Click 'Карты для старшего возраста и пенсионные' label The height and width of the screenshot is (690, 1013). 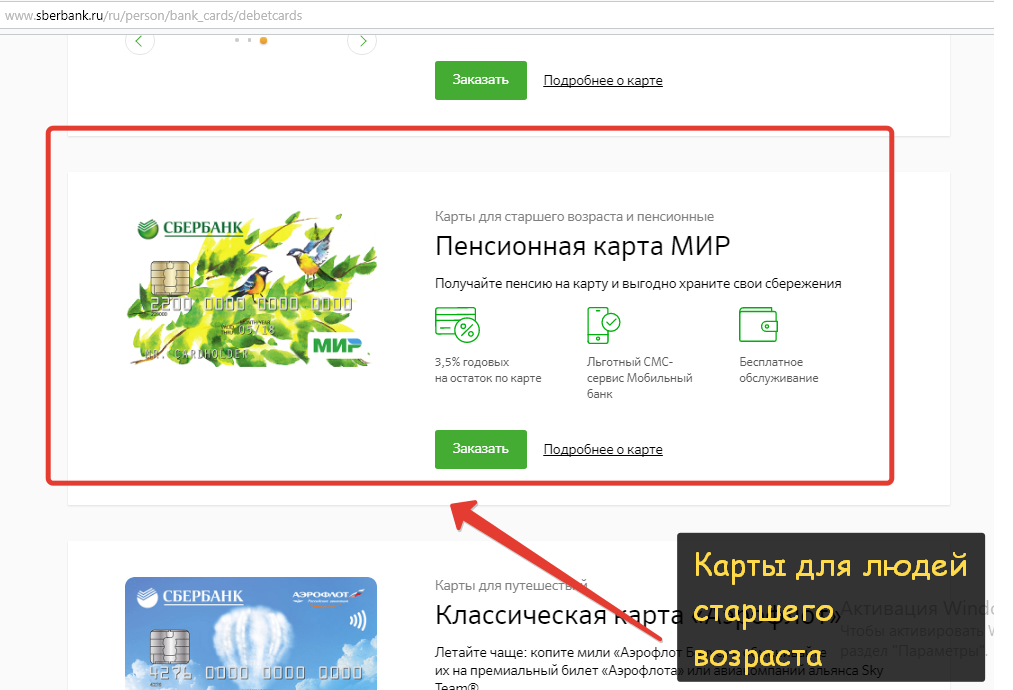(574, 216)
